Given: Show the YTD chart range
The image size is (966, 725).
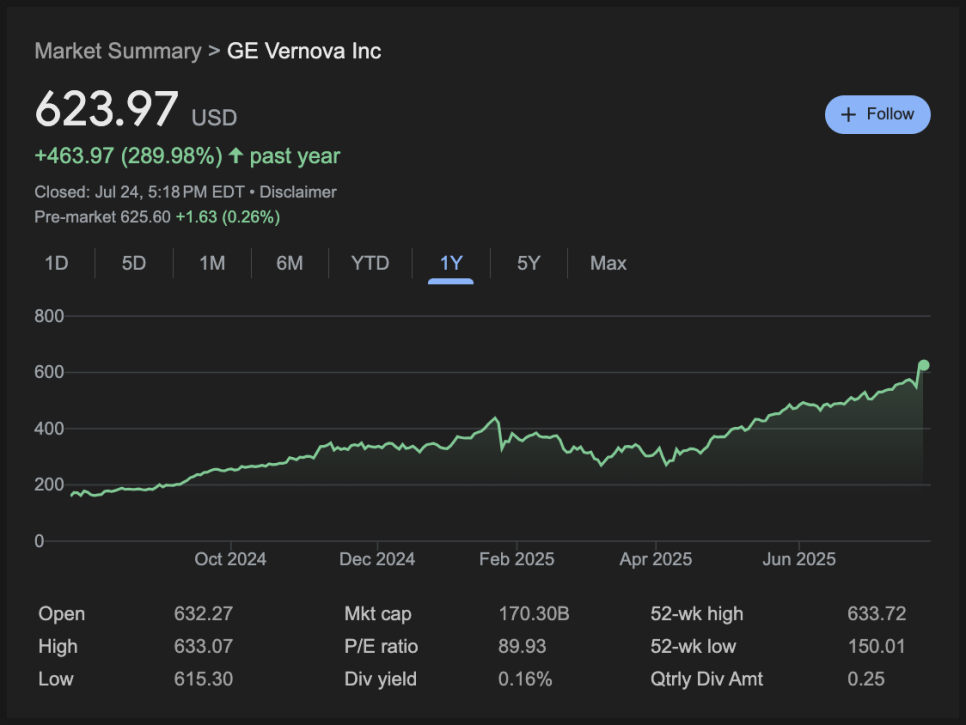Looking at the screenshot, I should tap(370, 264).
